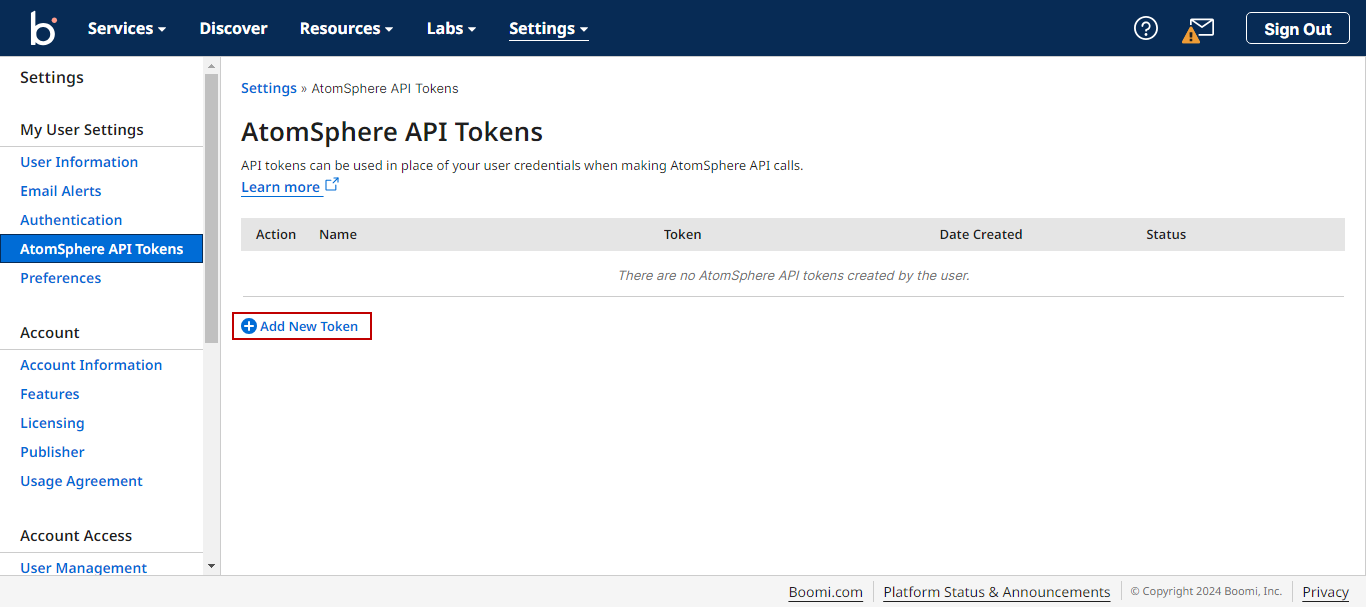
Task: Open Email Alerts settings
Action: coord(61,191)
